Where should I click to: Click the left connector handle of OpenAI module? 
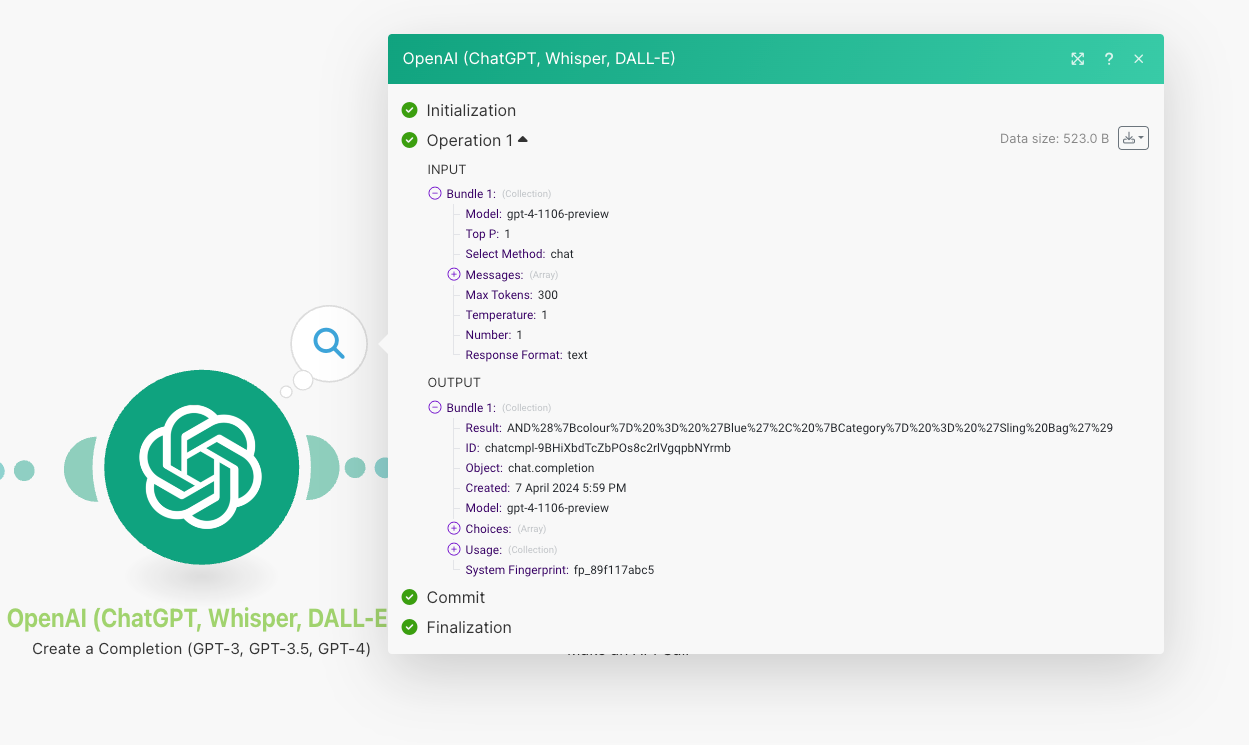(x=82, y=468)
